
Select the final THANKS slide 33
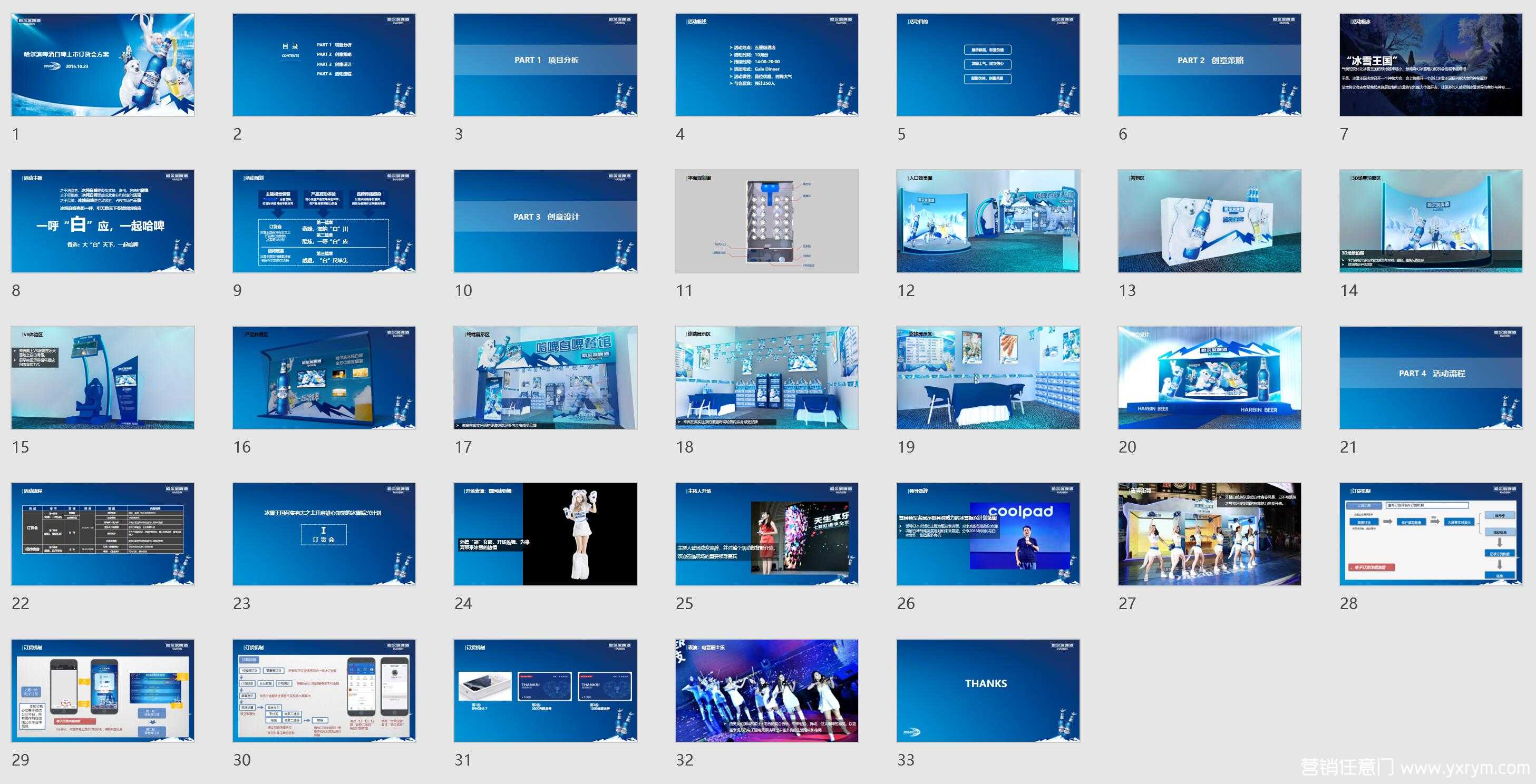click(x=988, y=690)
